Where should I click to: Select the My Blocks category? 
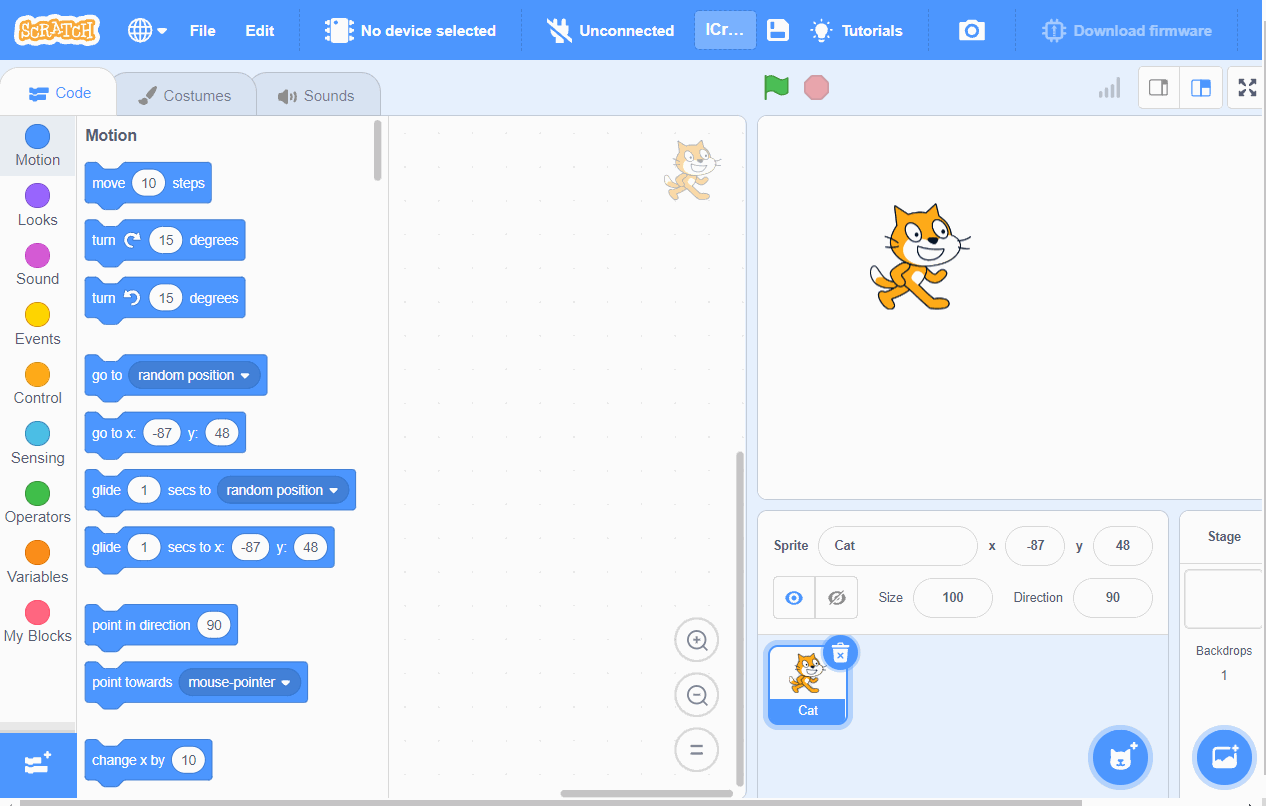click(37, 622)
